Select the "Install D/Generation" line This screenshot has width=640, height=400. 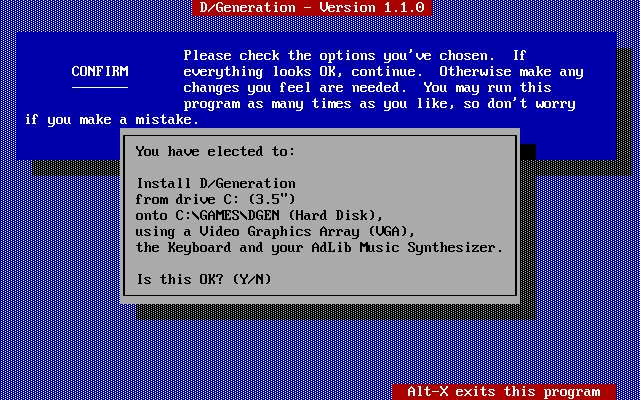coord(216,184)
